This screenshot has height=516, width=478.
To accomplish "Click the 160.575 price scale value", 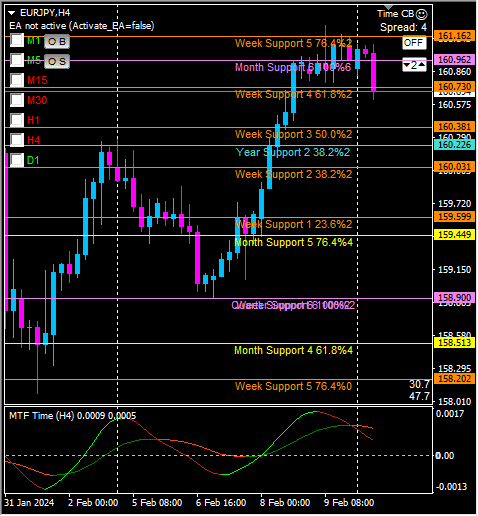I will 454,105.
